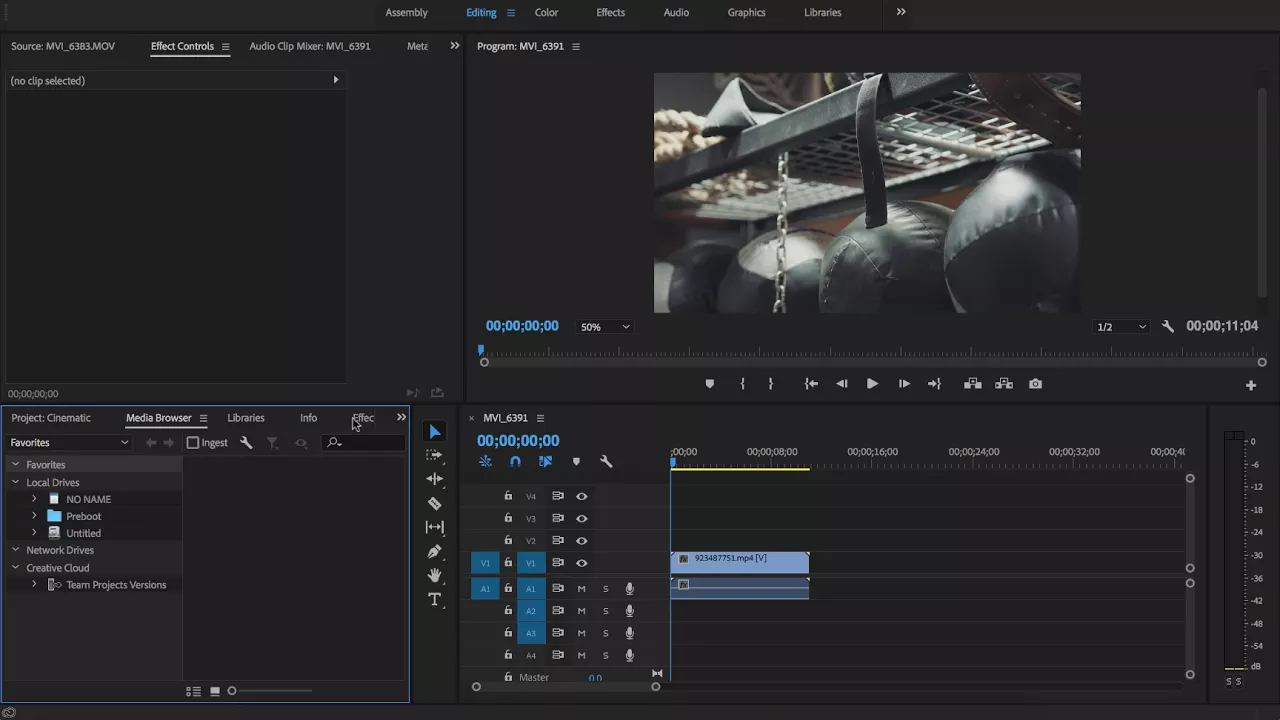Screen dimensions: 1280x720
Task: Toggle nest sequence insert mode icon
Action: point(485,462)
